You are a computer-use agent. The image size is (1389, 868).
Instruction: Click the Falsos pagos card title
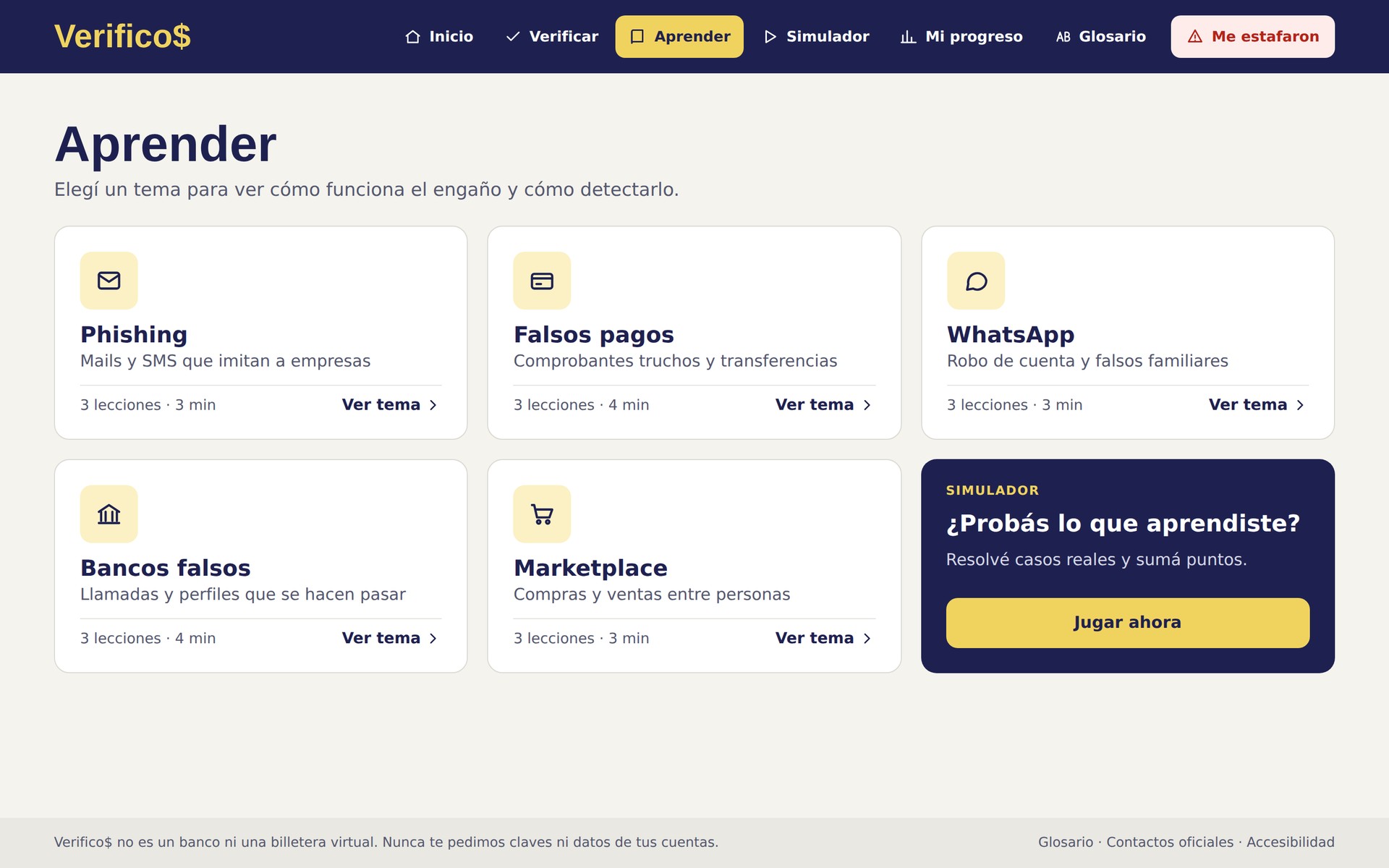pyautogui.click(x=594, y=335)
